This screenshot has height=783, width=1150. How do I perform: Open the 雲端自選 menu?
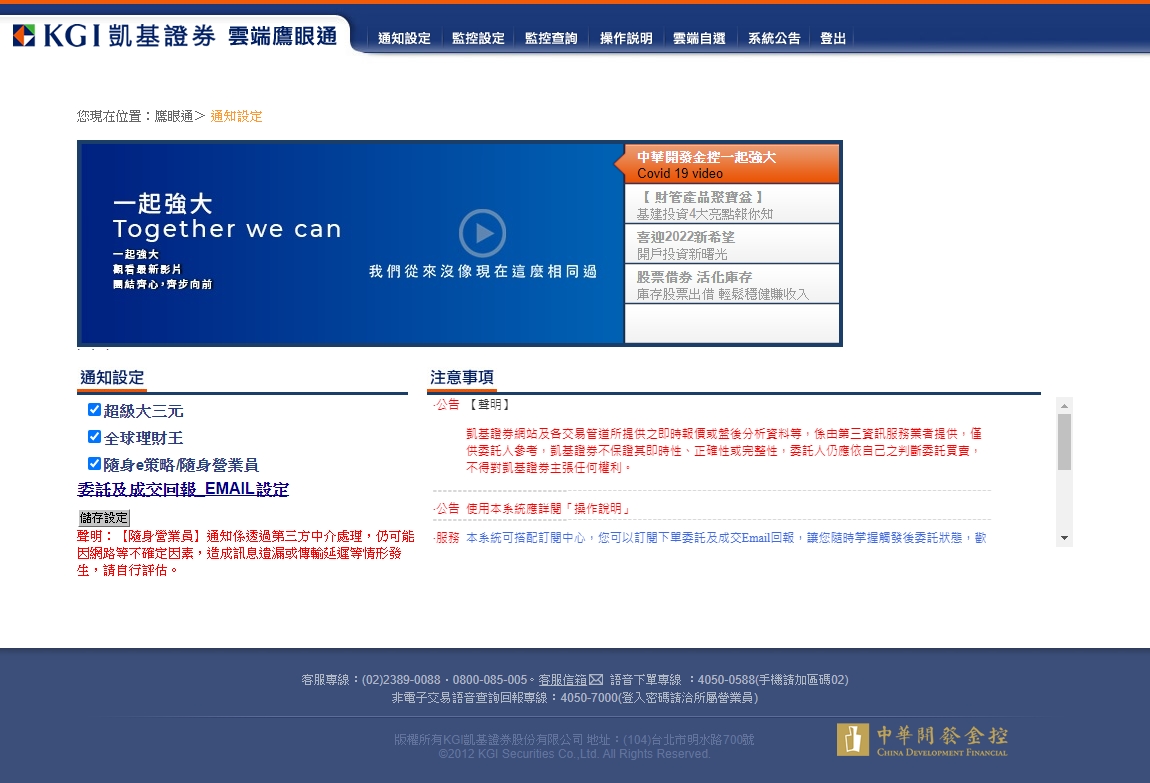pos(700,38)
